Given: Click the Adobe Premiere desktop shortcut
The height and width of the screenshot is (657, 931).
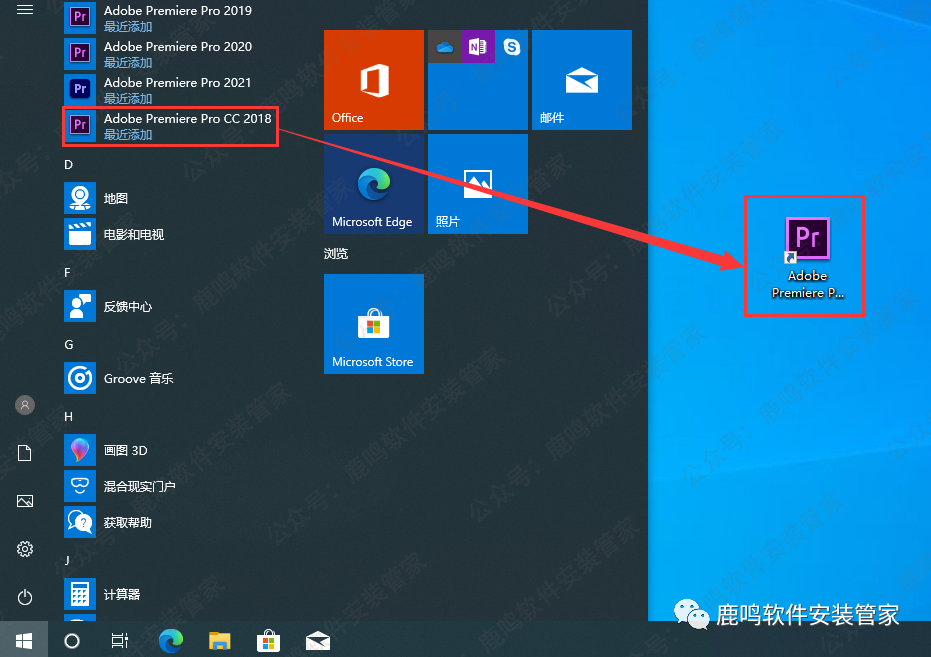Looking at the screenshot, I should click(x=807, y=256).
